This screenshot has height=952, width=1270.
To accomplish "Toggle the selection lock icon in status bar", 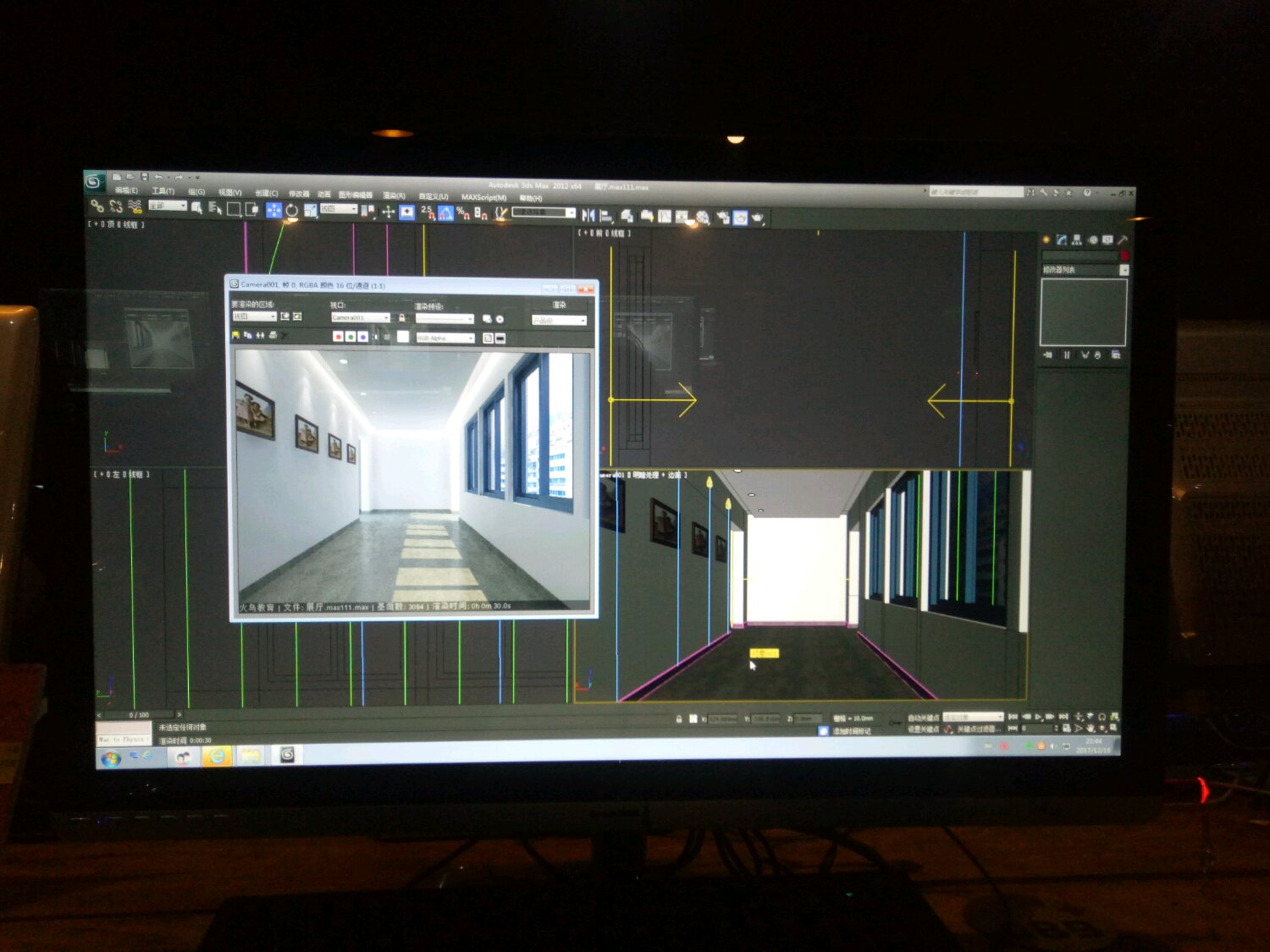I will [x=679, y=719].
